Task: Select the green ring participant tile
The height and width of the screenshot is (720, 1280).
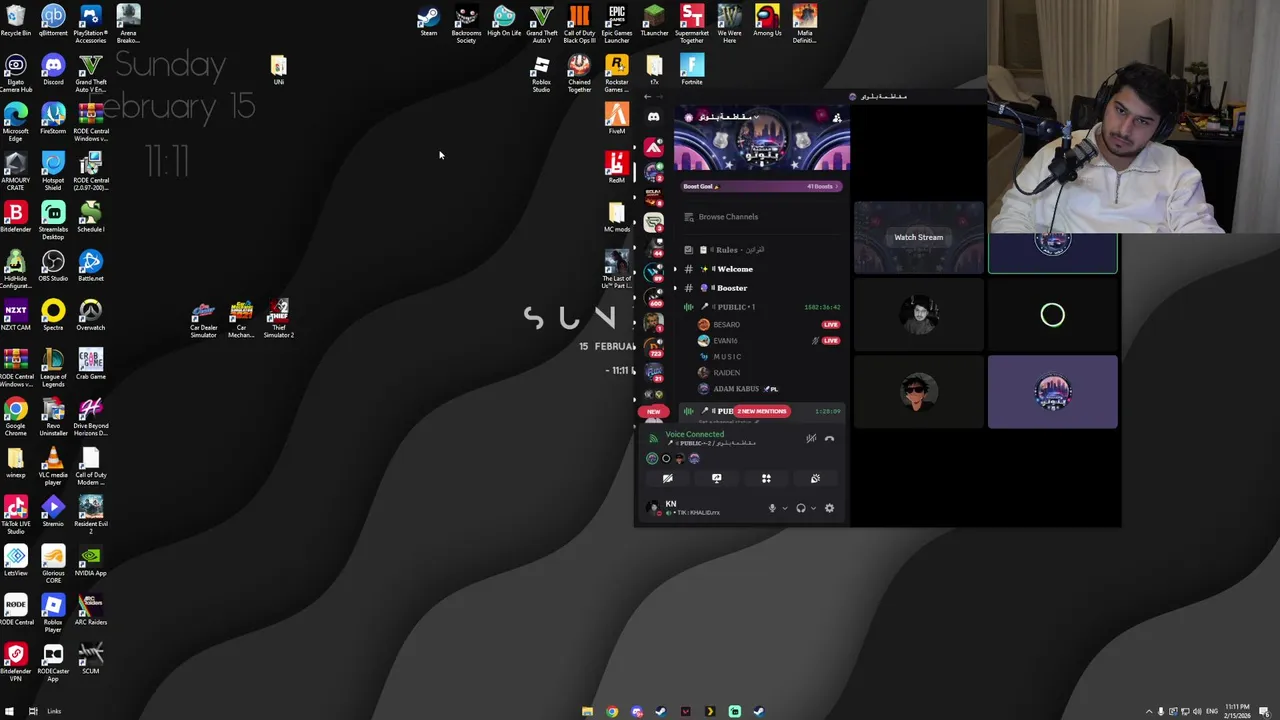Action: [1052, 316]
